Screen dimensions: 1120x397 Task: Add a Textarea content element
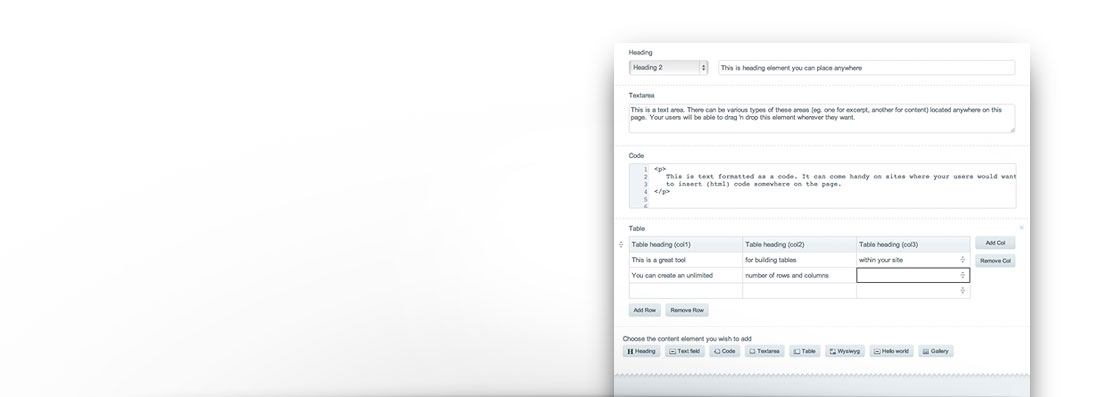coord(764,351)
